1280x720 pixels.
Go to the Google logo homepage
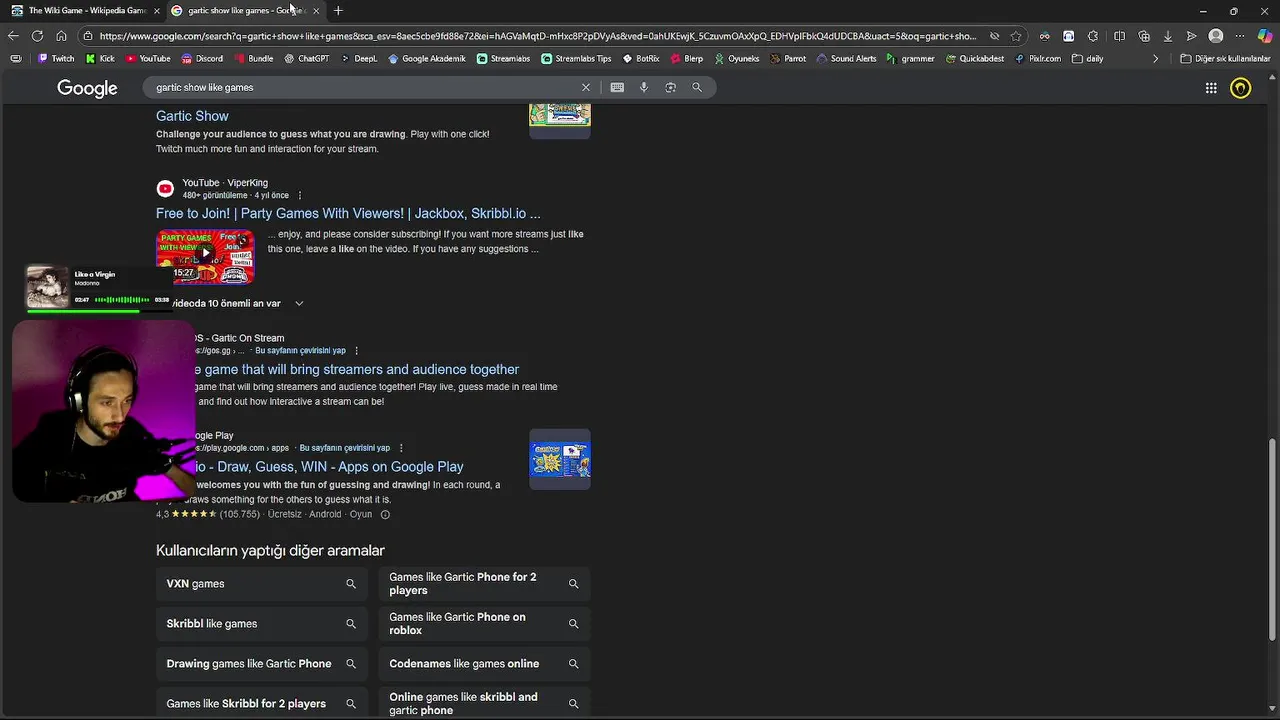[x=87, y=88]
